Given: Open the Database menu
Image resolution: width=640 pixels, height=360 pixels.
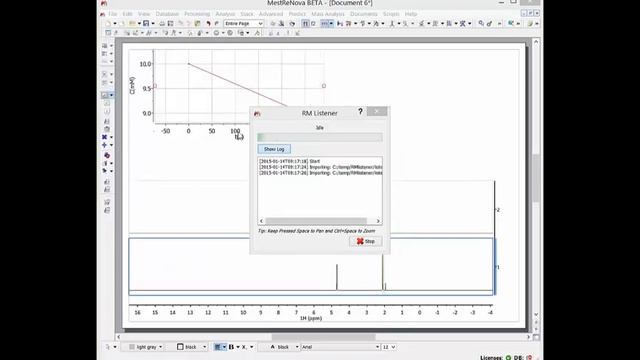Looking at the screenshot, I should [167, 14].
